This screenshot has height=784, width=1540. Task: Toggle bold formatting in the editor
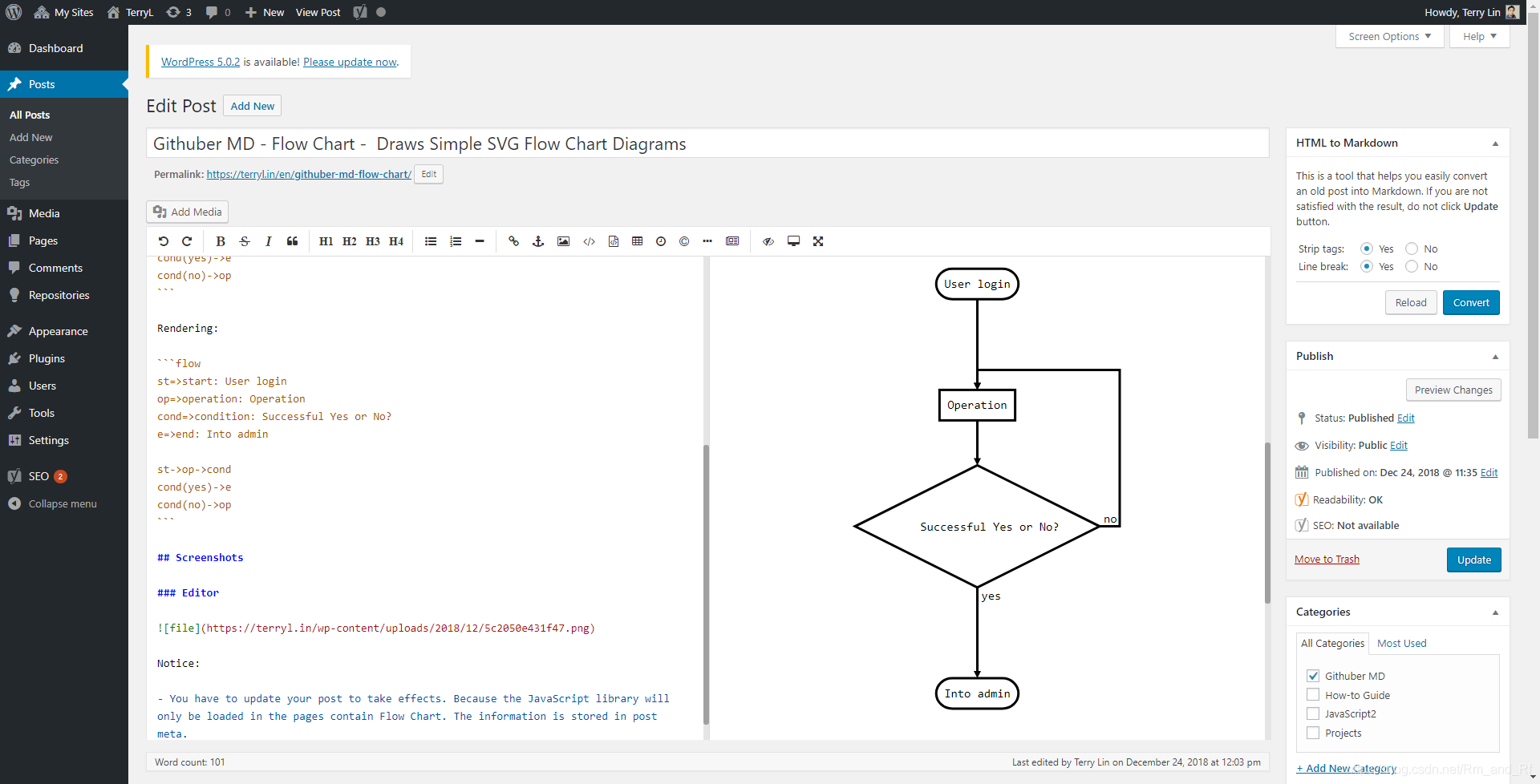click(x=221, y=241)
